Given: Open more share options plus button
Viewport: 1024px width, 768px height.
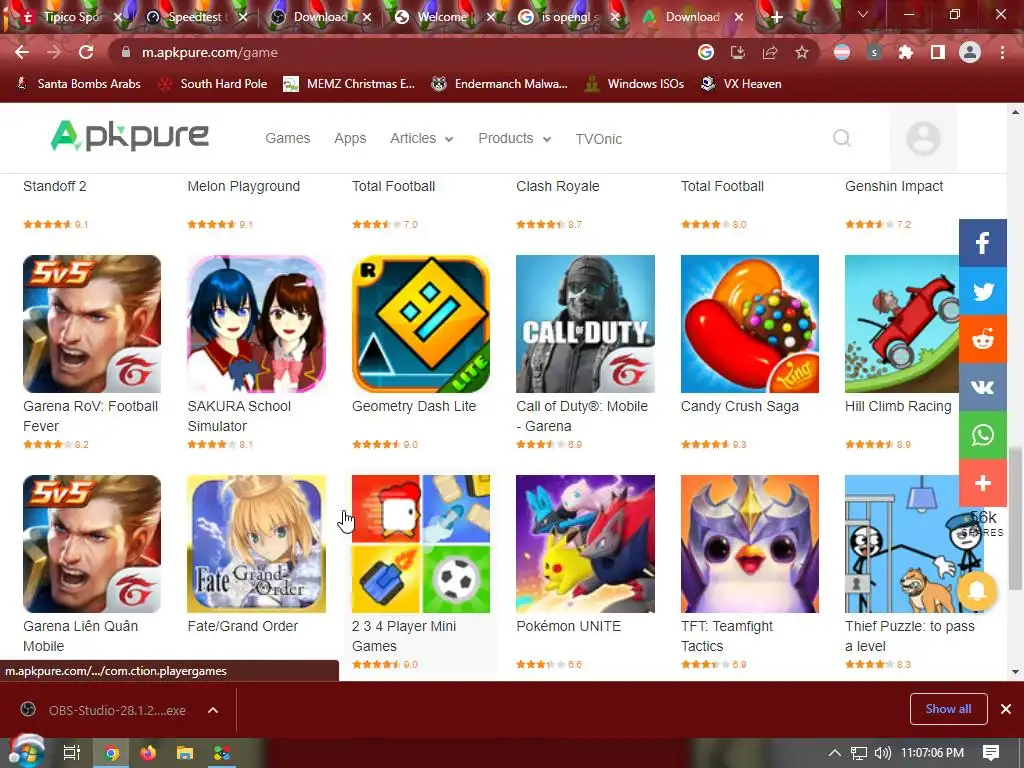Looking at the screenshot, I should [983, 483].
